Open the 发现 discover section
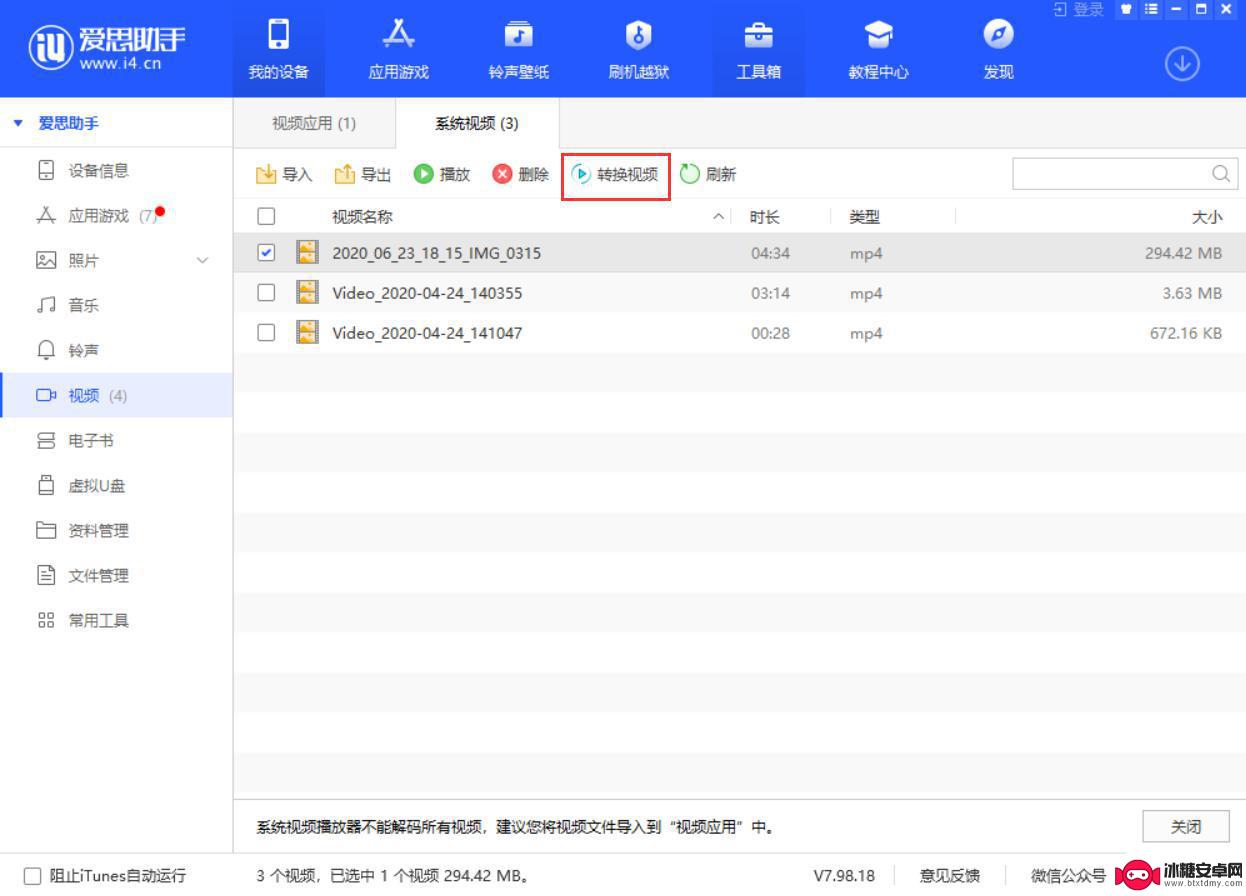The height and width of the screenshot is (896, 1246). tap(998, 50)
